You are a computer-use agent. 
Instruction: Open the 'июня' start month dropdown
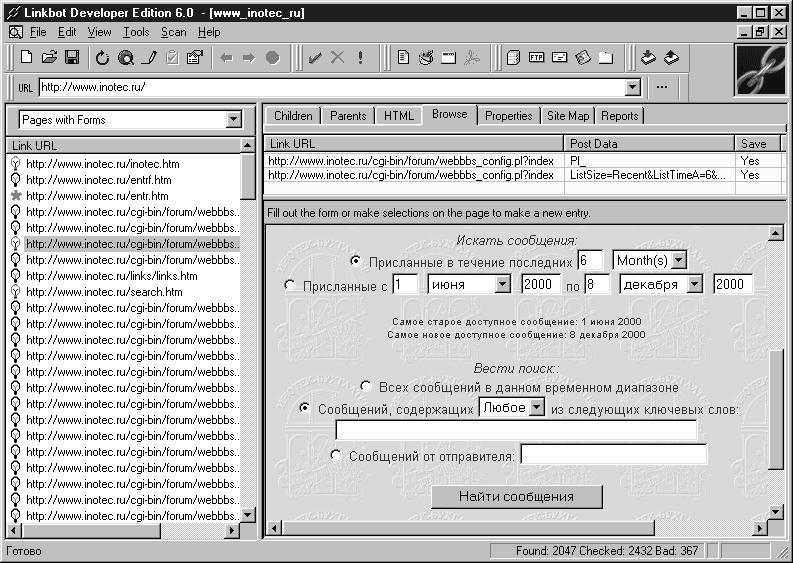tap(502, 284)
